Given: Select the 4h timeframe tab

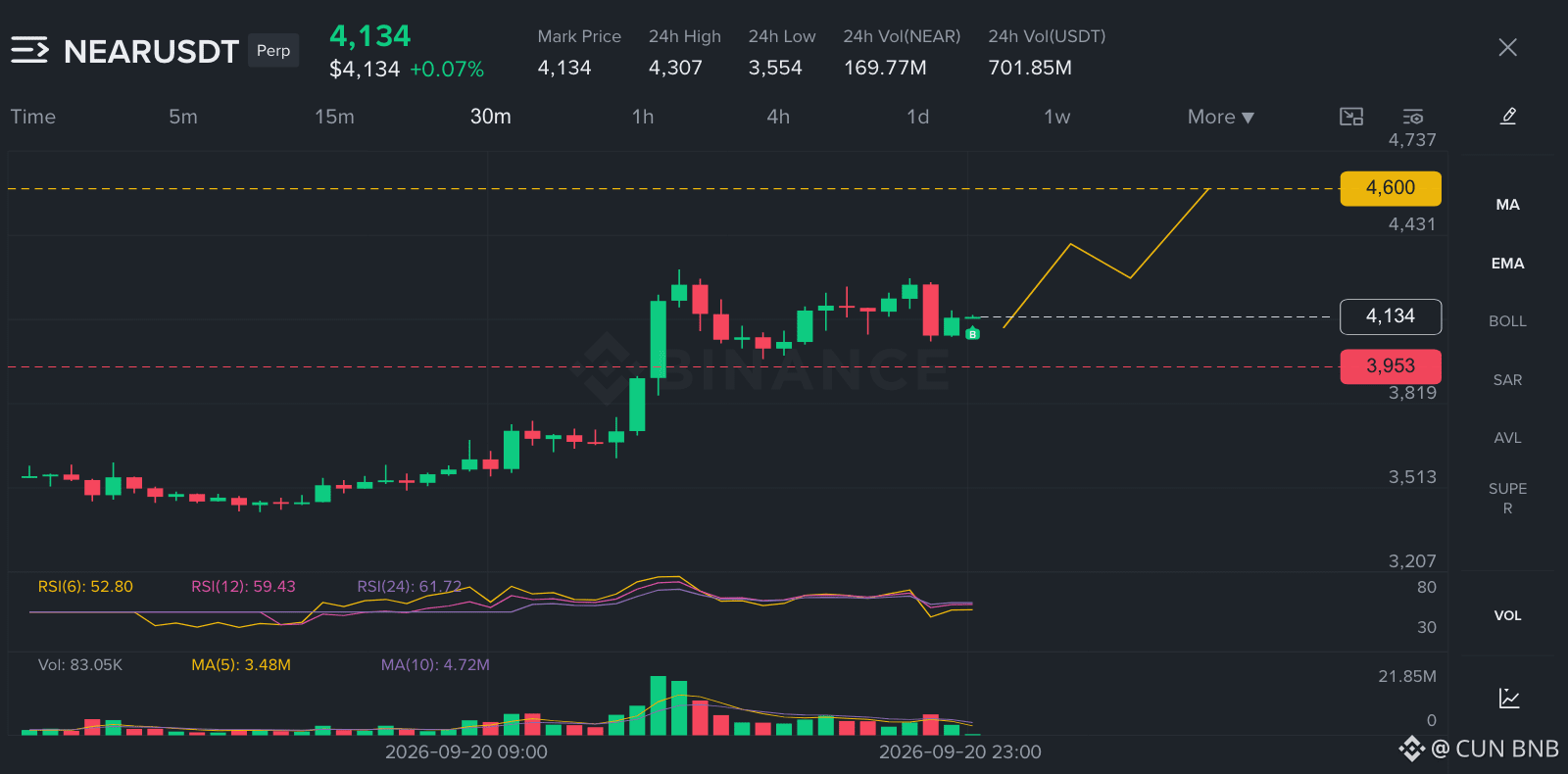Looking at the screenshot, I should coord(778,117).
